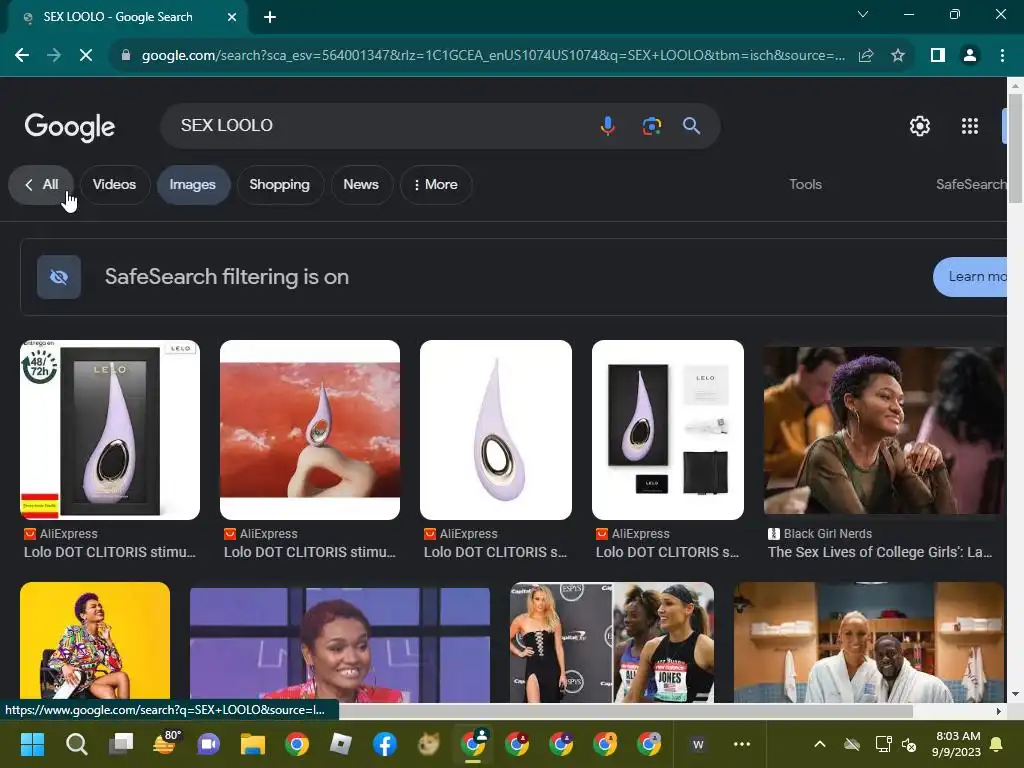The width and height of the screenshot is (1024, 768).
Task: Click the SafeSearch hidden-eye icon
Action: point(59,277)
